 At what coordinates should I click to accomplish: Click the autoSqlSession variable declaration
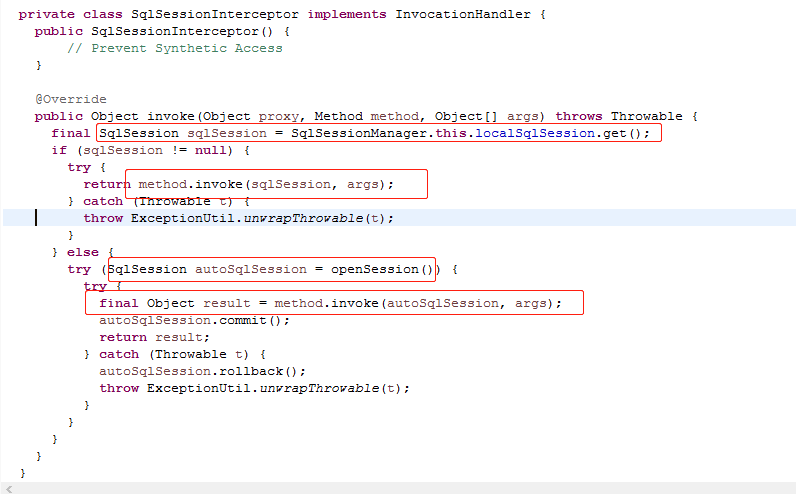251,269
